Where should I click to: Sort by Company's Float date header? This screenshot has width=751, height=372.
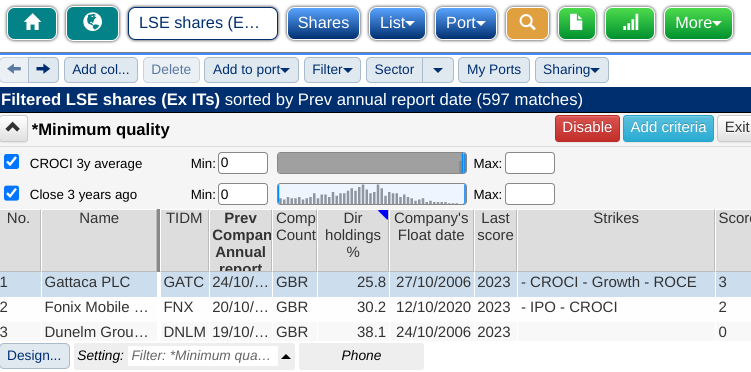(431, 240)
